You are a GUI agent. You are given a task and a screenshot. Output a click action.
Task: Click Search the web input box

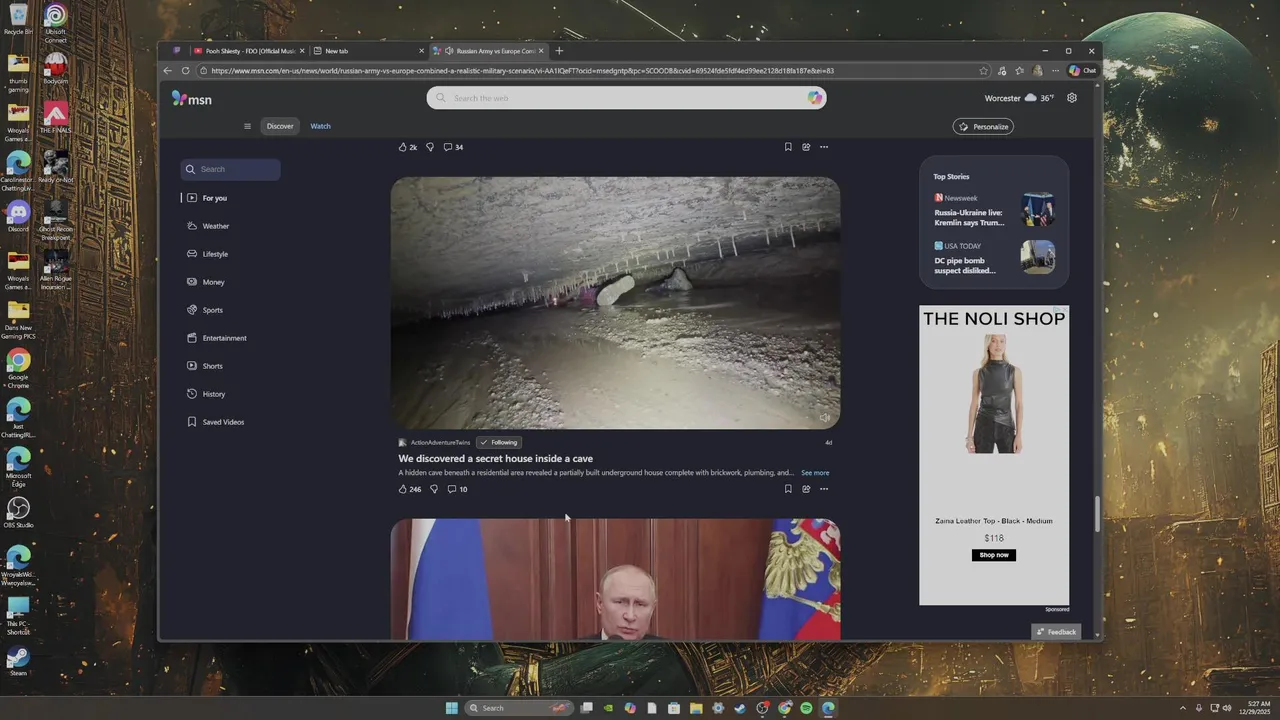click(626, 98)
